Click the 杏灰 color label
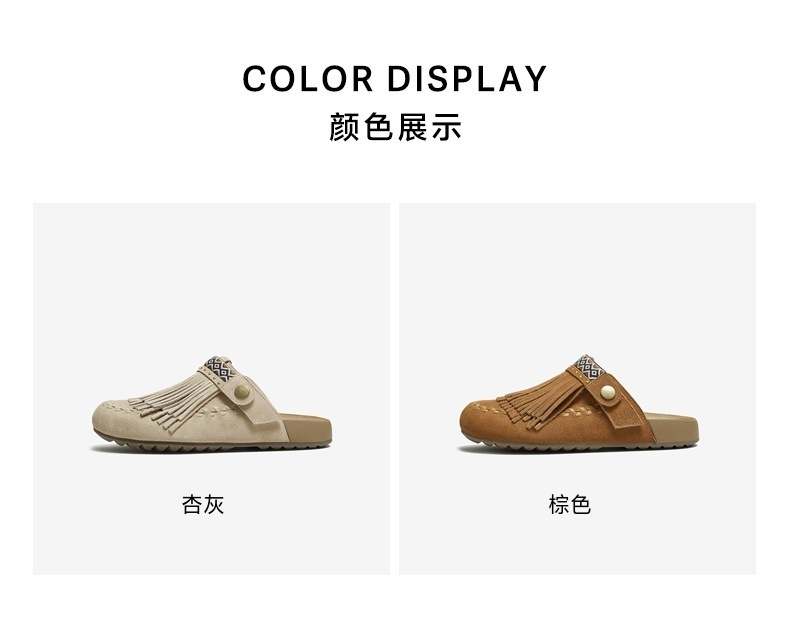This screenshot has width=790, height=620. coord(203,505)
